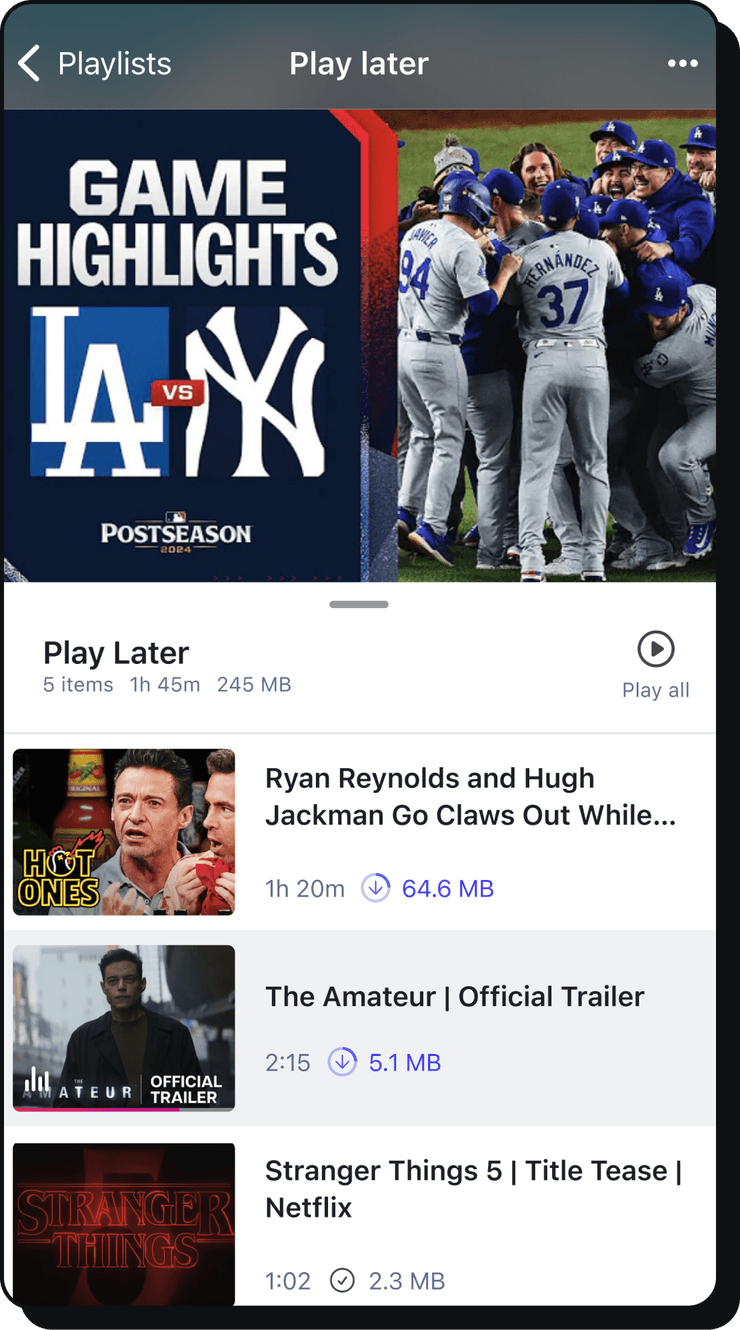Viewport: 740px width, 1330px height.
Task: Open the Game Highlights video artwork
Action: 360,345
